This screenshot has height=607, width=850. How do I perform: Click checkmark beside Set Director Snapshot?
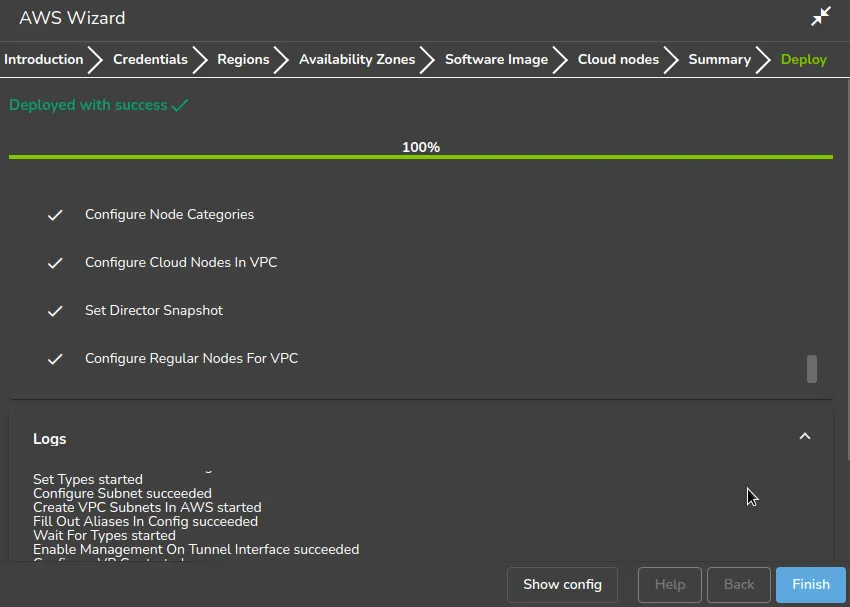[55, 311]
